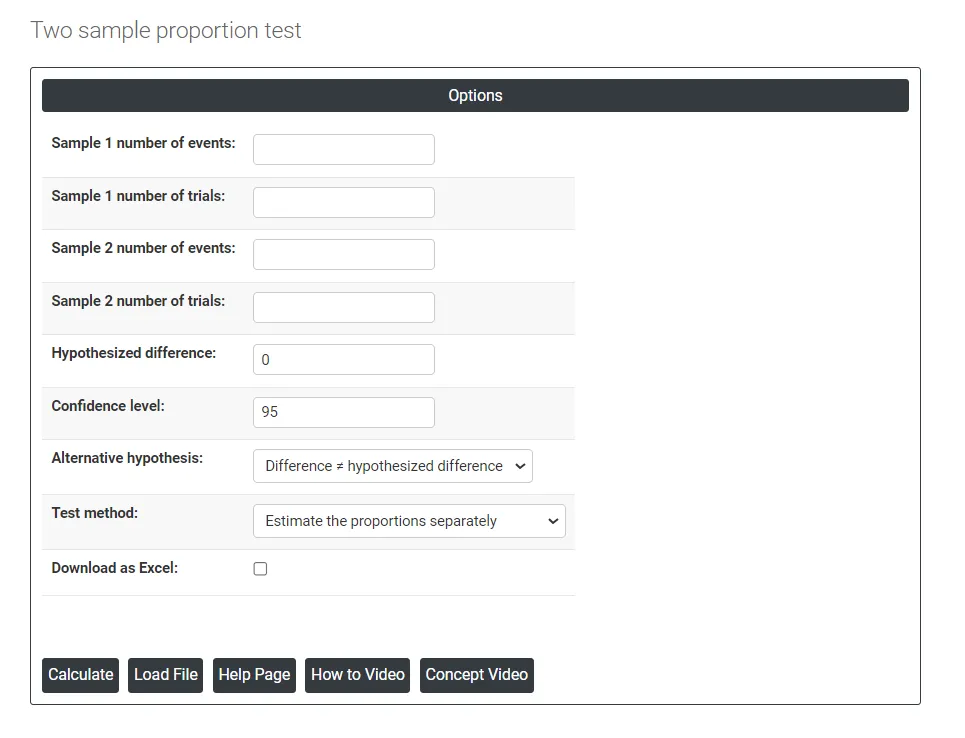Click the 'Test method:' label
The image size is (965, 738).
tap(95, 513)
